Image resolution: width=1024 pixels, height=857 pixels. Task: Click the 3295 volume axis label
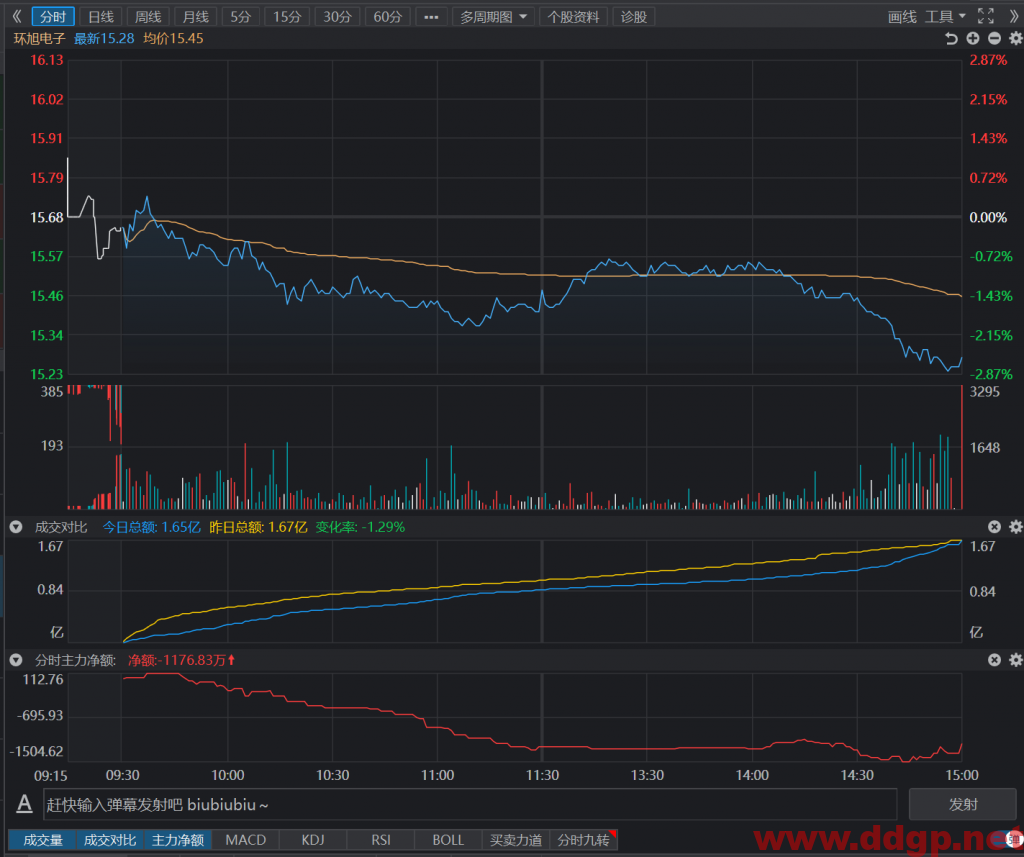pyautogui.click(x=984, y=392)
